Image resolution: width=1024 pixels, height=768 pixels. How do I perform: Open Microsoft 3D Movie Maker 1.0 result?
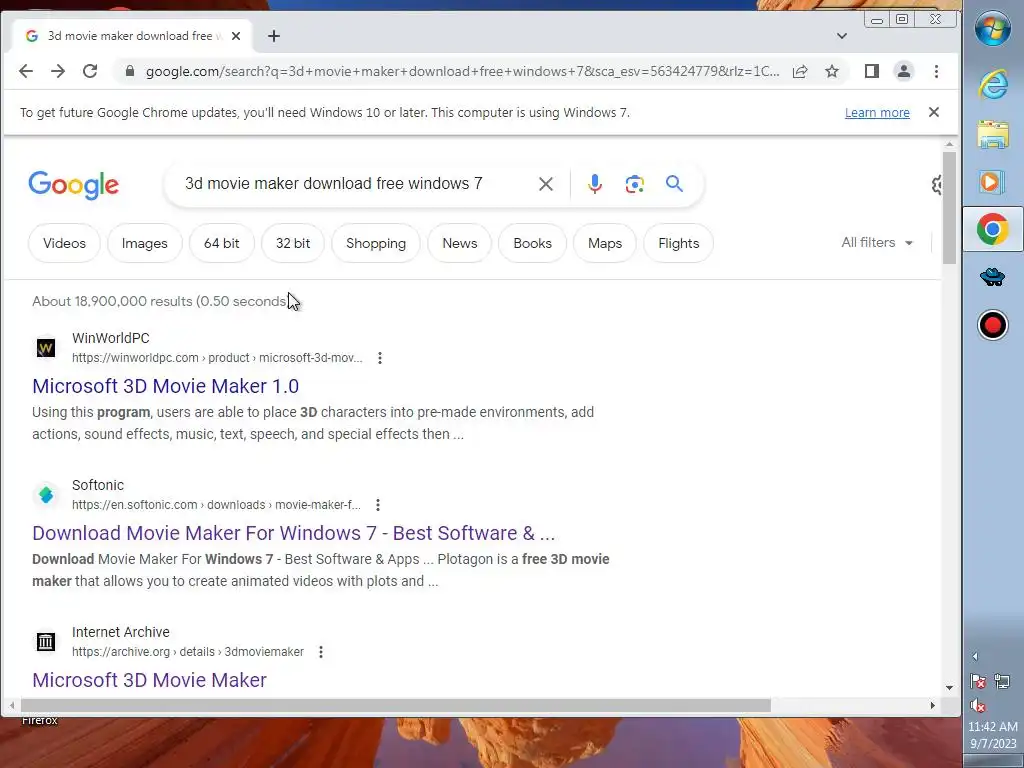(x=165, y=386)
